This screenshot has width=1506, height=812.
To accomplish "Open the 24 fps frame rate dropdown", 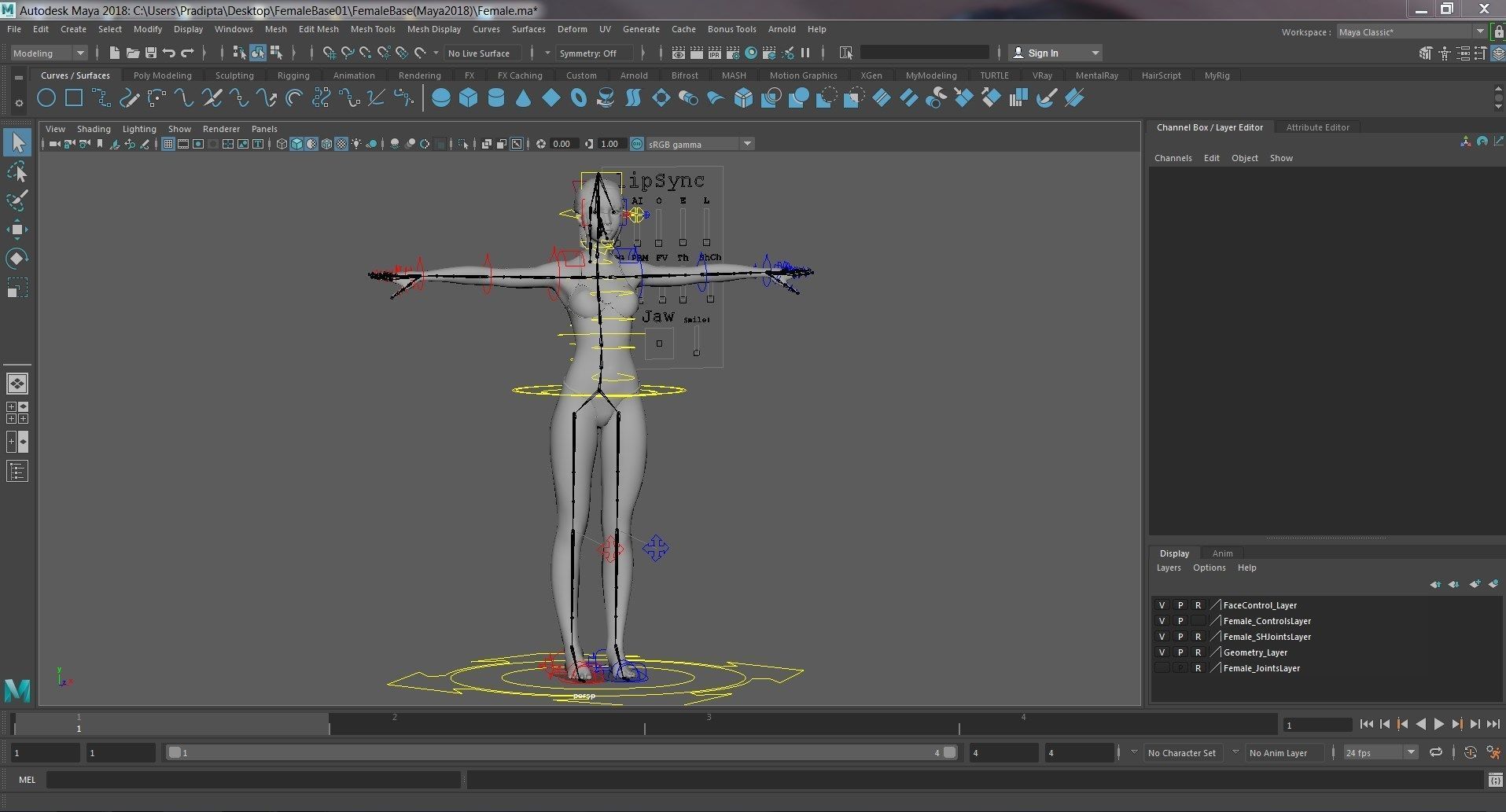I will pyautogui.click(x=1380, y=752).
